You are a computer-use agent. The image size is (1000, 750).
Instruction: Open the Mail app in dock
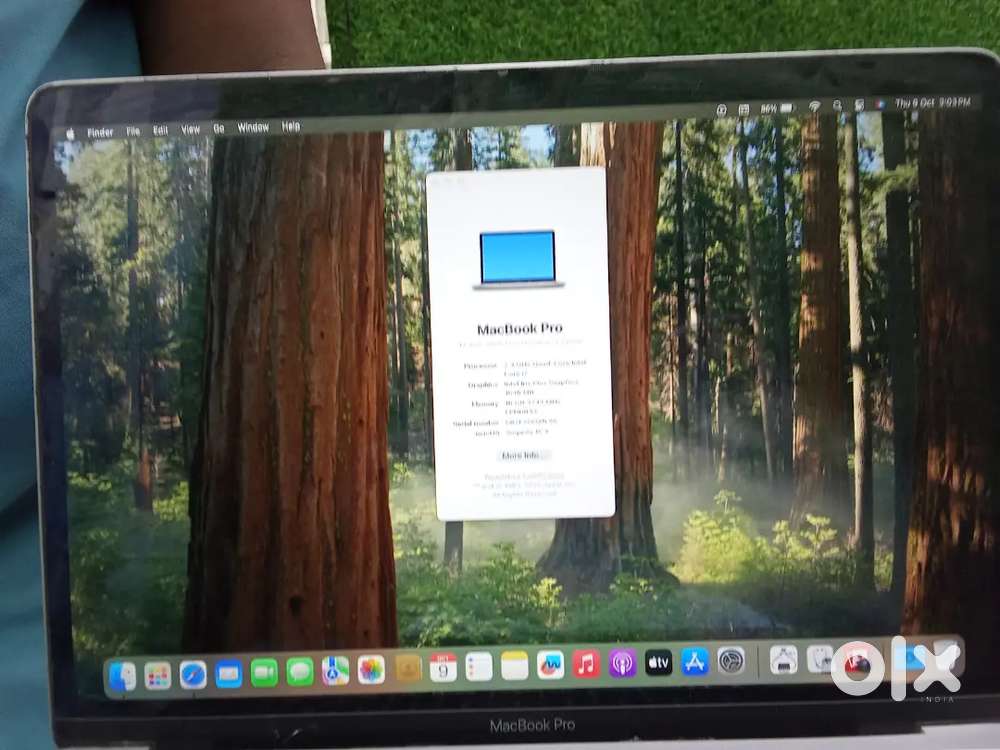pyautogui.click(x=229, y=674)
